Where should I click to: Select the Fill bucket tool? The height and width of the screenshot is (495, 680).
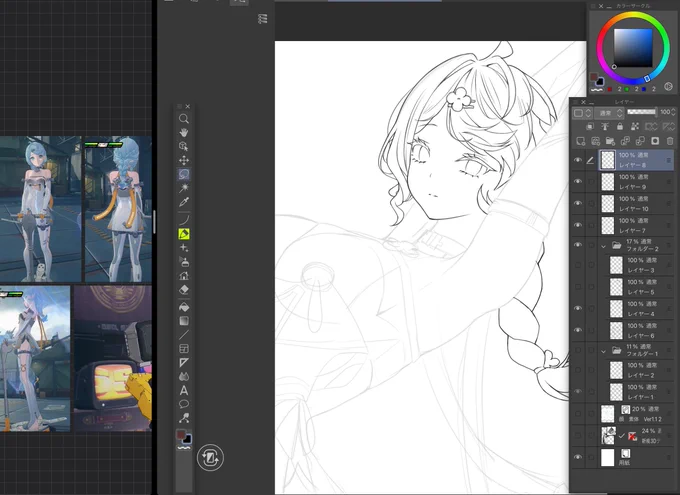(184, 307)
